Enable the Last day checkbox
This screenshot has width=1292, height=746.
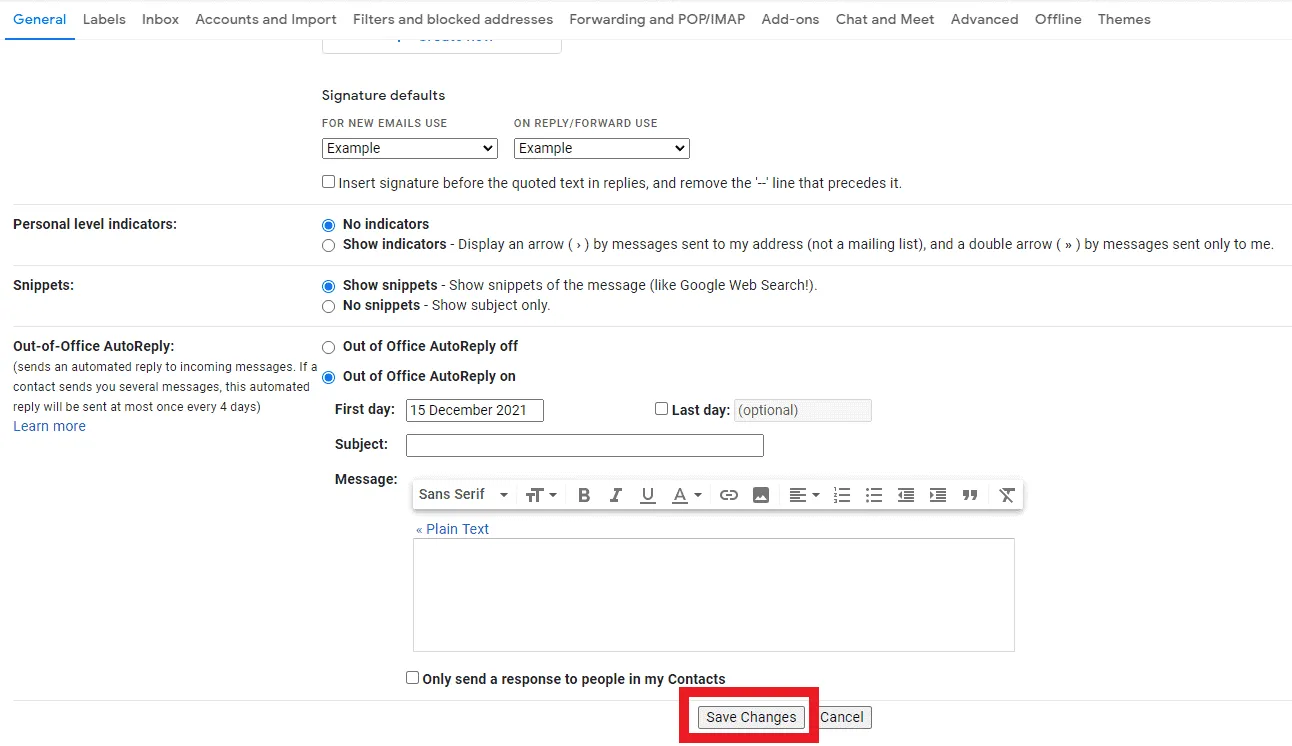click(x=661, y=408)
